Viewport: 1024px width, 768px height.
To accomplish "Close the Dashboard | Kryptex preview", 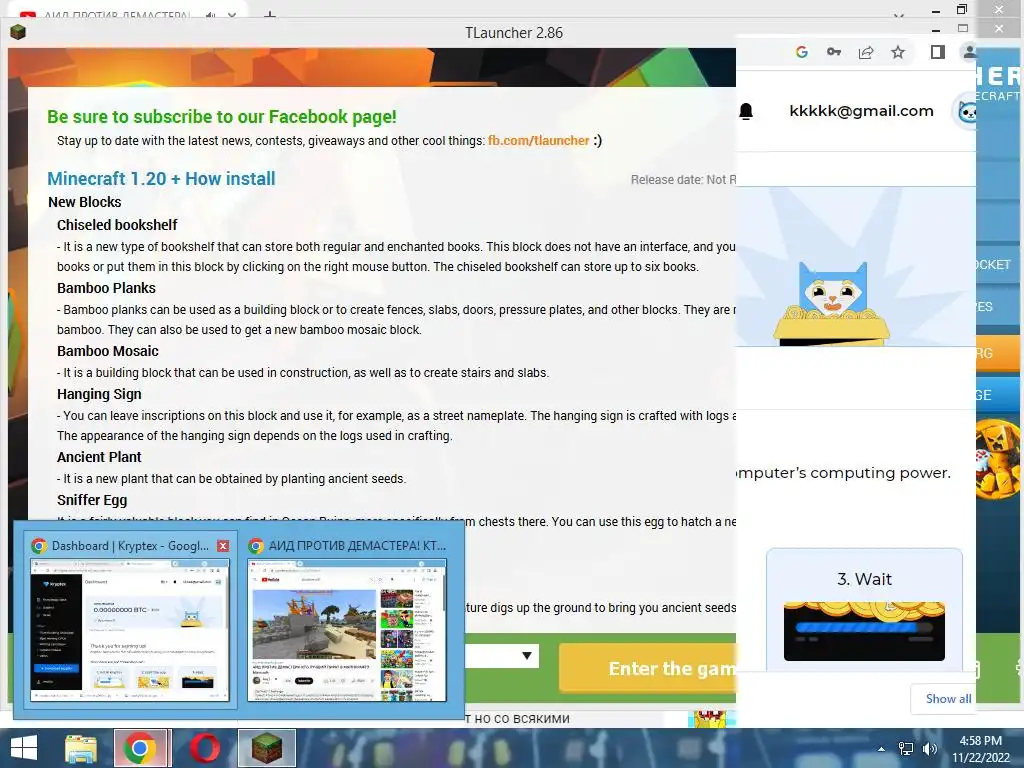I will [223, 546].
